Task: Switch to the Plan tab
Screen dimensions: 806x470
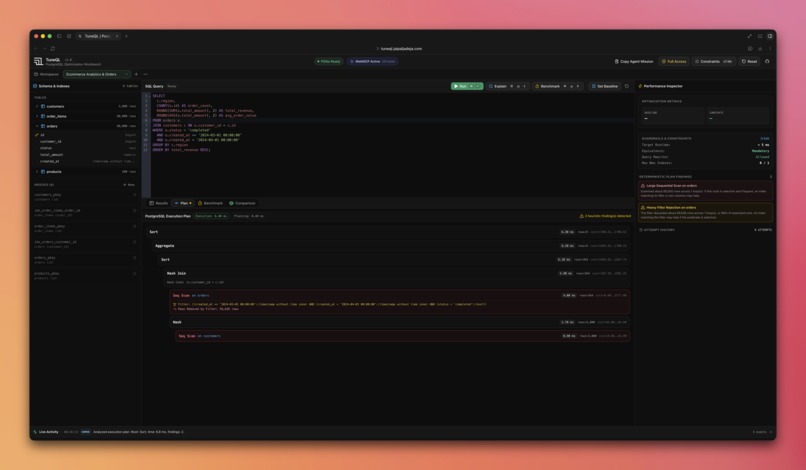Action: [x=183, y=203]
